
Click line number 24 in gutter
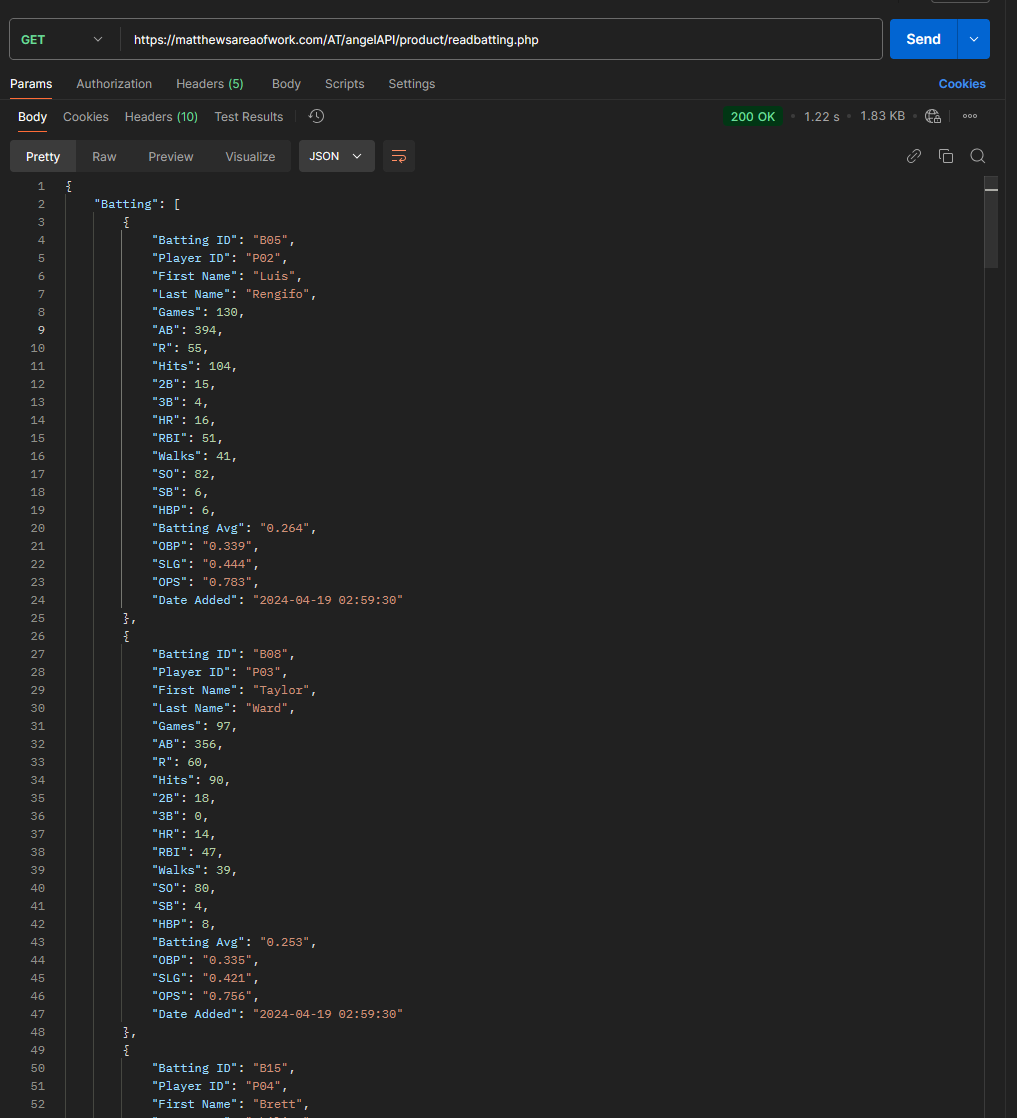[38, 600]
